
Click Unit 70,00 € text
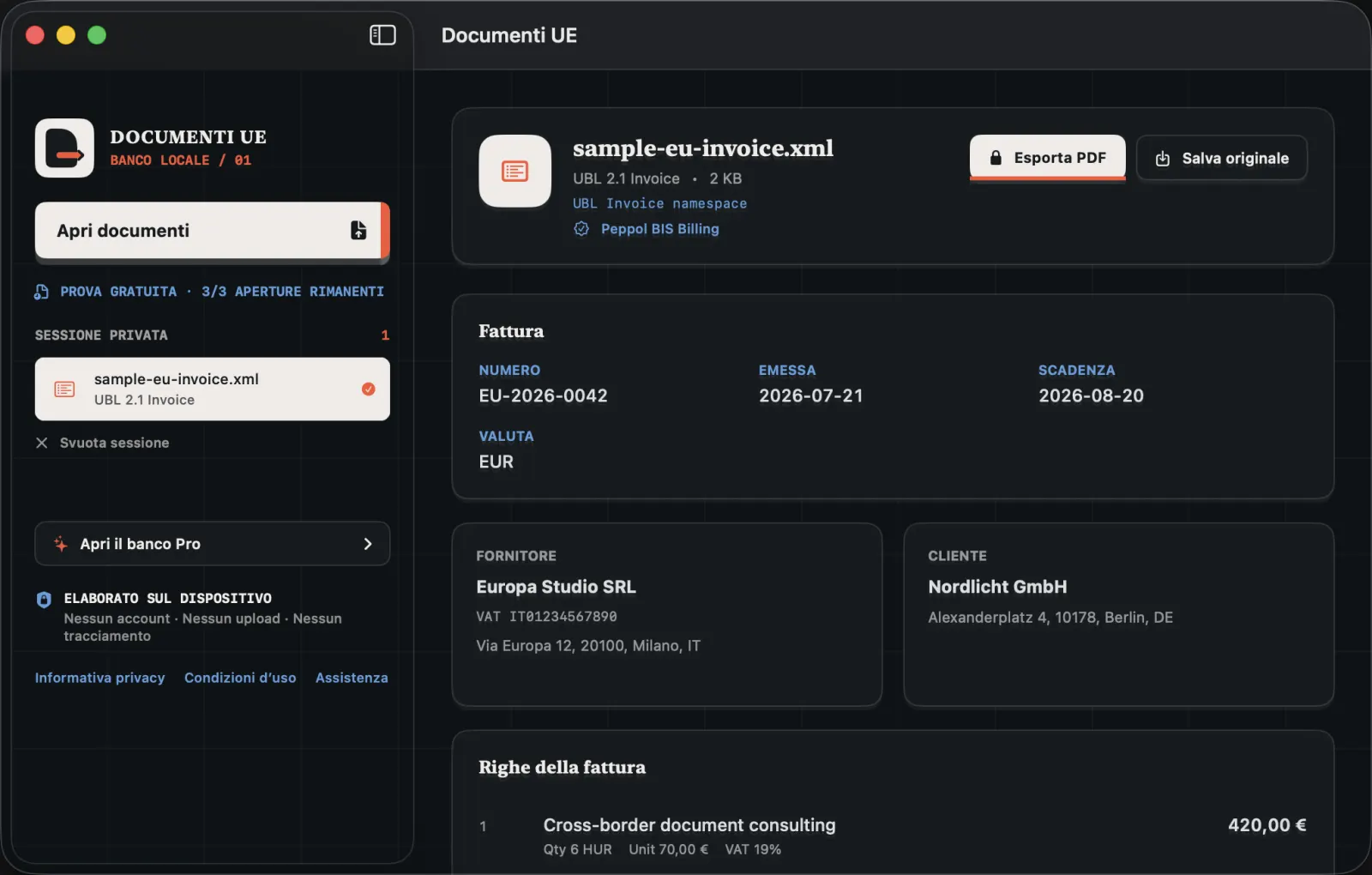(x=668, y=849)
